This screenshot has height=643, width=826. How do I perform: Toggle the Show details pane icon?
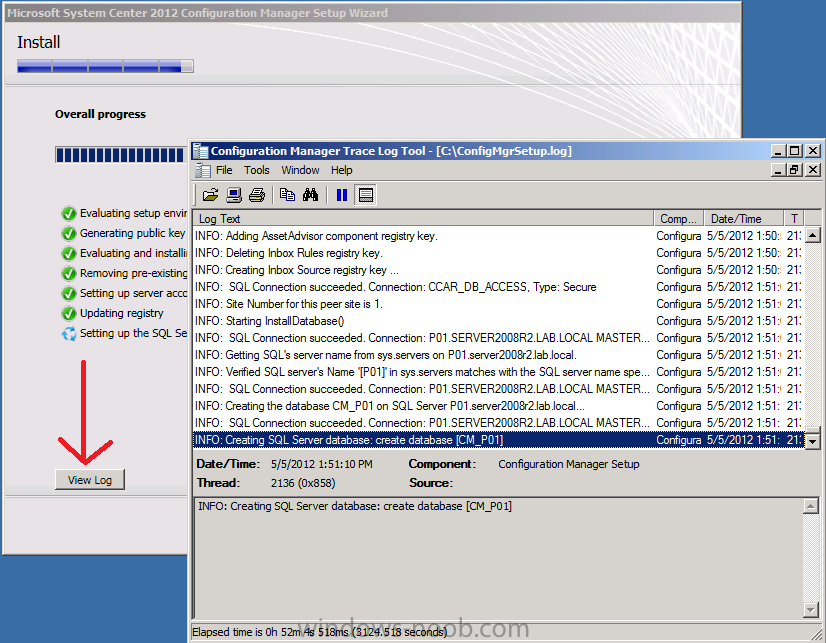(366, 195)
